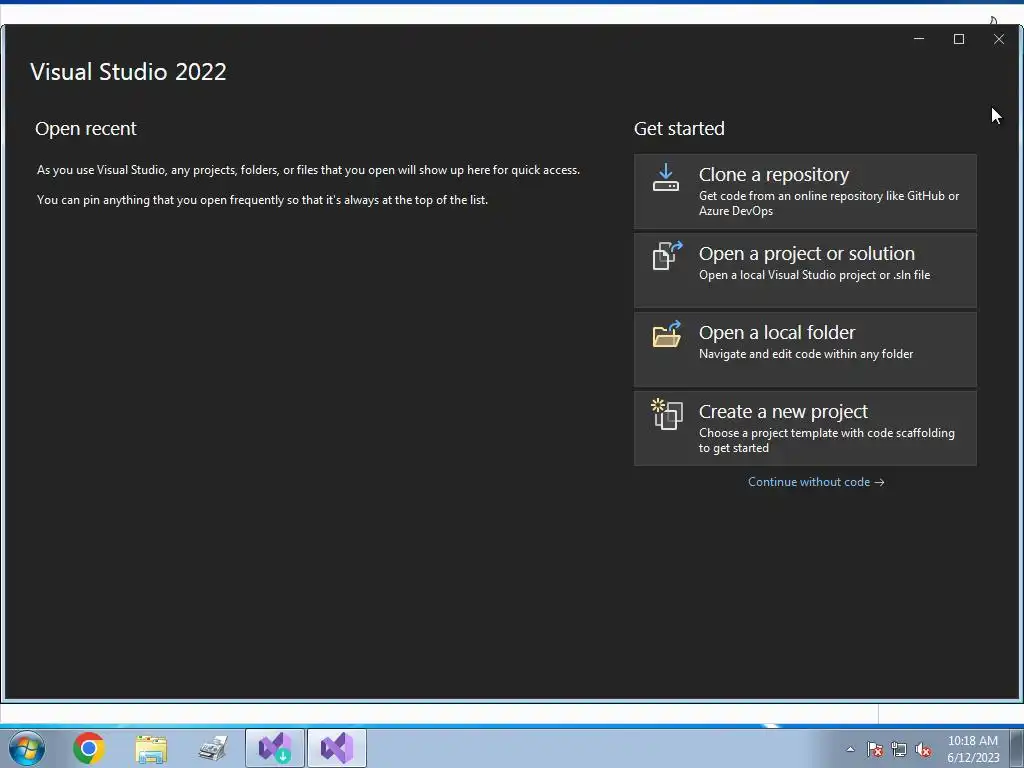Click the Open a local folder icon
The height and width of the screenshot is (768, 1024).
[x=667, y=334]
